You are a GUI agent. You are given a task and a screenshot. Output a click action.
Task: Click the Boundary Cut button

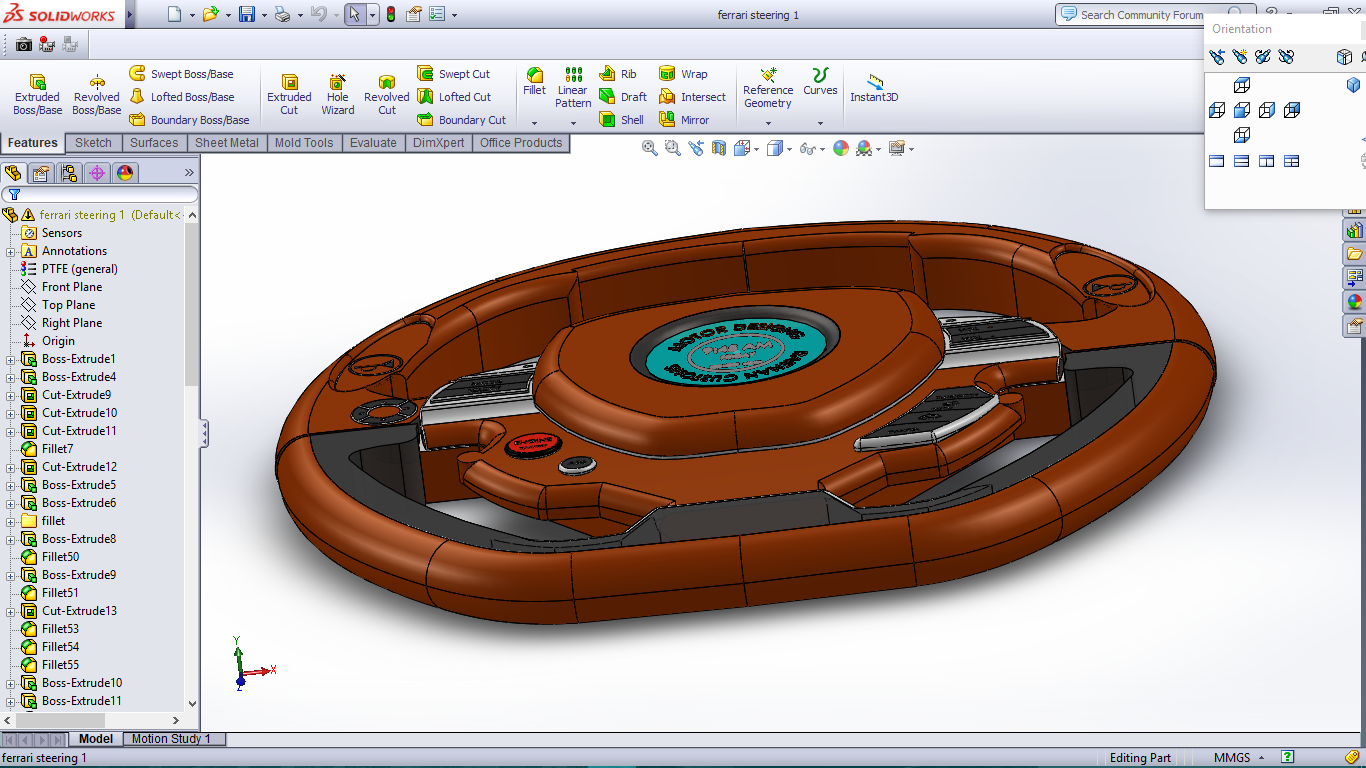pyautogui.click(x=462, y=120)
